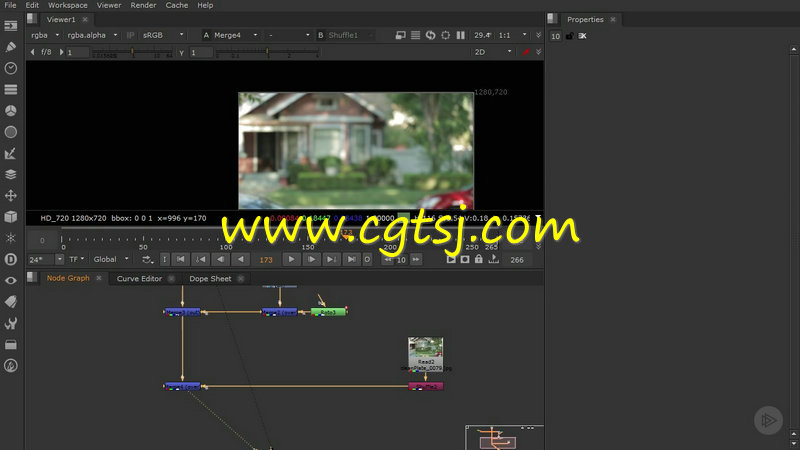
Task: Toggle the viewer pause button
Action: coord(461,35)
